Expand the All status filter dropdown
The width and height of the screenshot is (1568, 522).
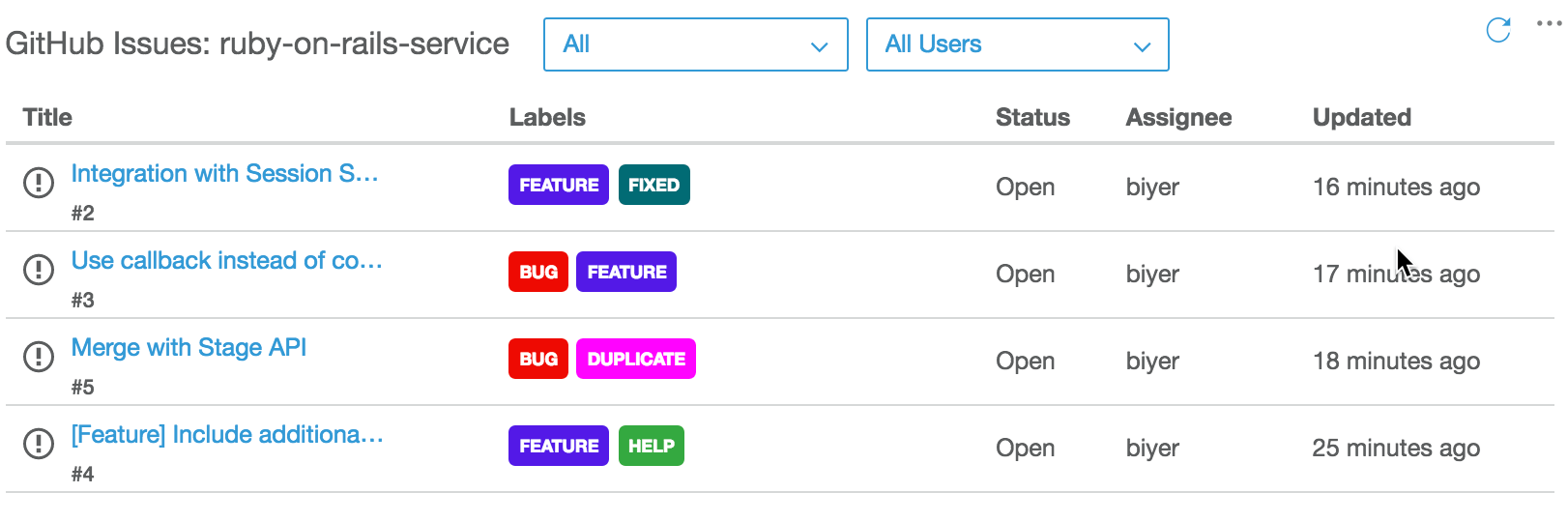695,44
